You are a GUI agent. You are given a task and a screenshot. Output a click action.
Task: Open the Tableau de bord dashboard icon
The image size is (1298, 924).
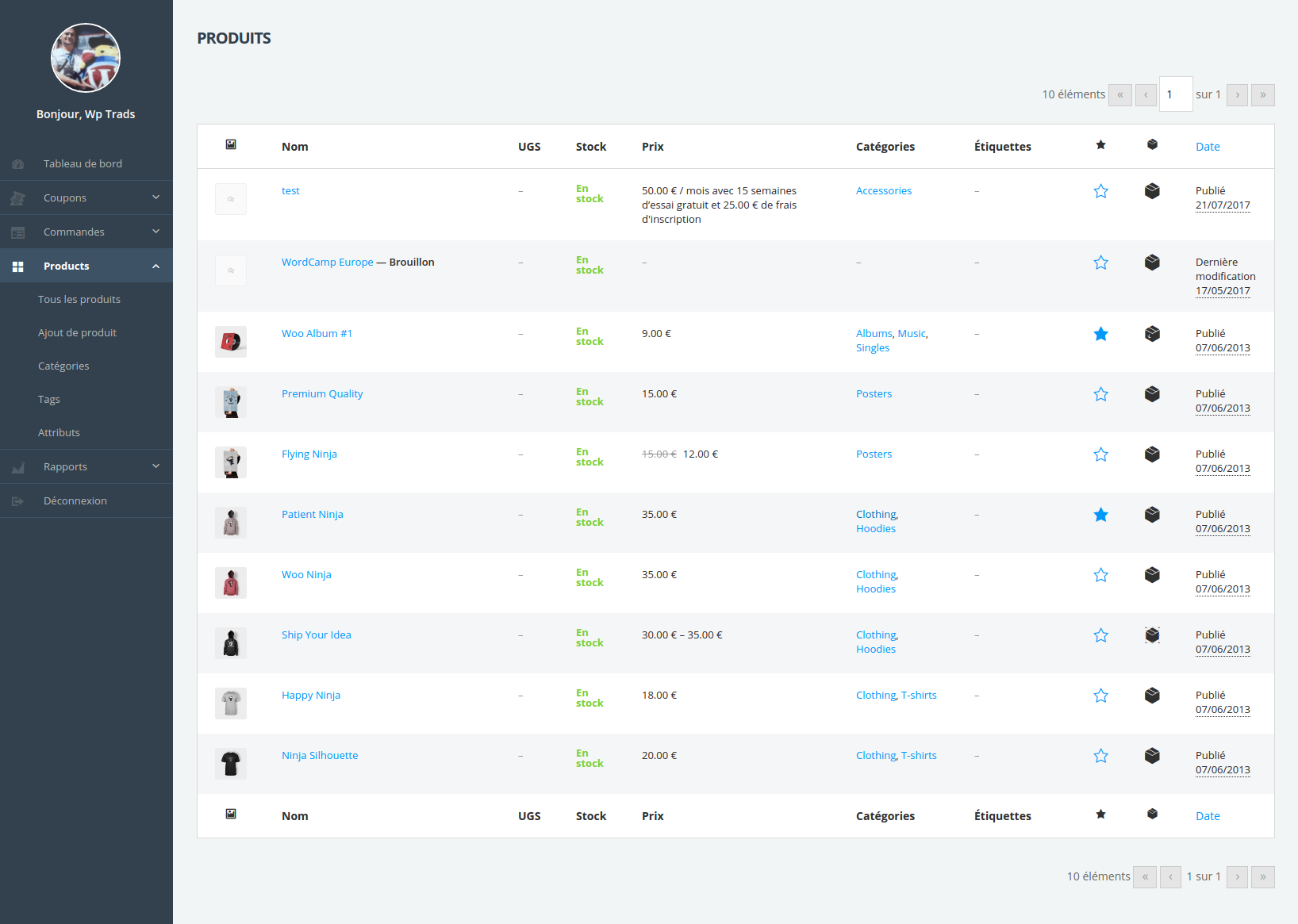pos(17,164)
